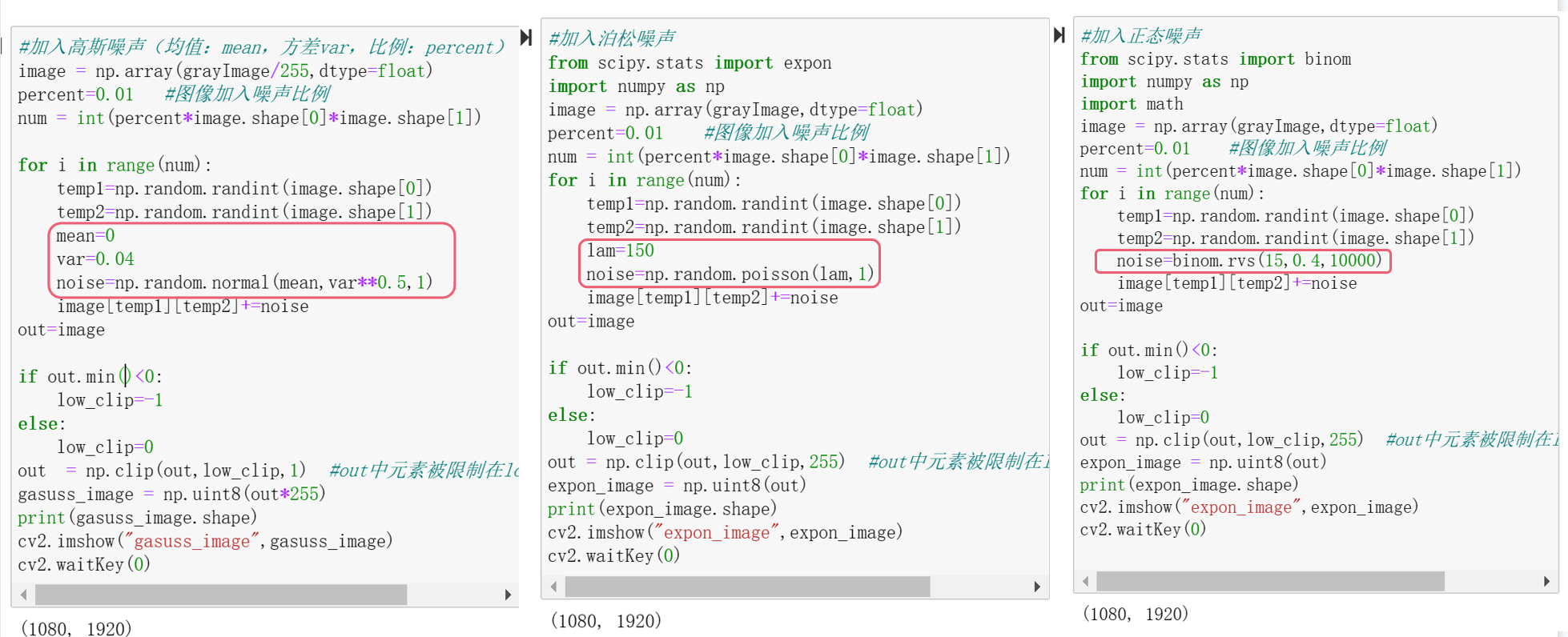Viewport: 1568px width, 637px height.
Task: Click the 'noise=binom.rvs(15,0.4,10000)' line
Action: 1249,261
